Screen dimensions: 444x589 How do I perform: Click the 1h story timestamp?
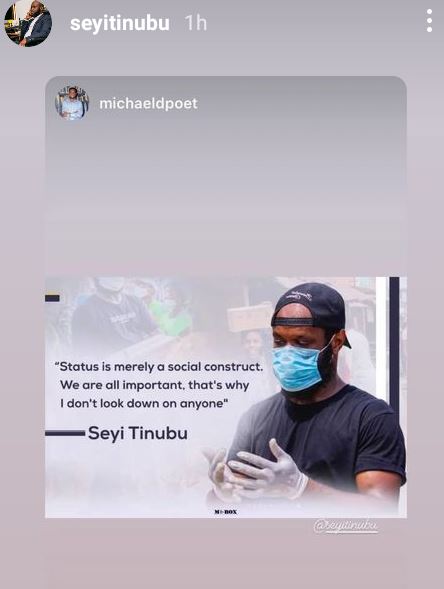tap(196, 23)
